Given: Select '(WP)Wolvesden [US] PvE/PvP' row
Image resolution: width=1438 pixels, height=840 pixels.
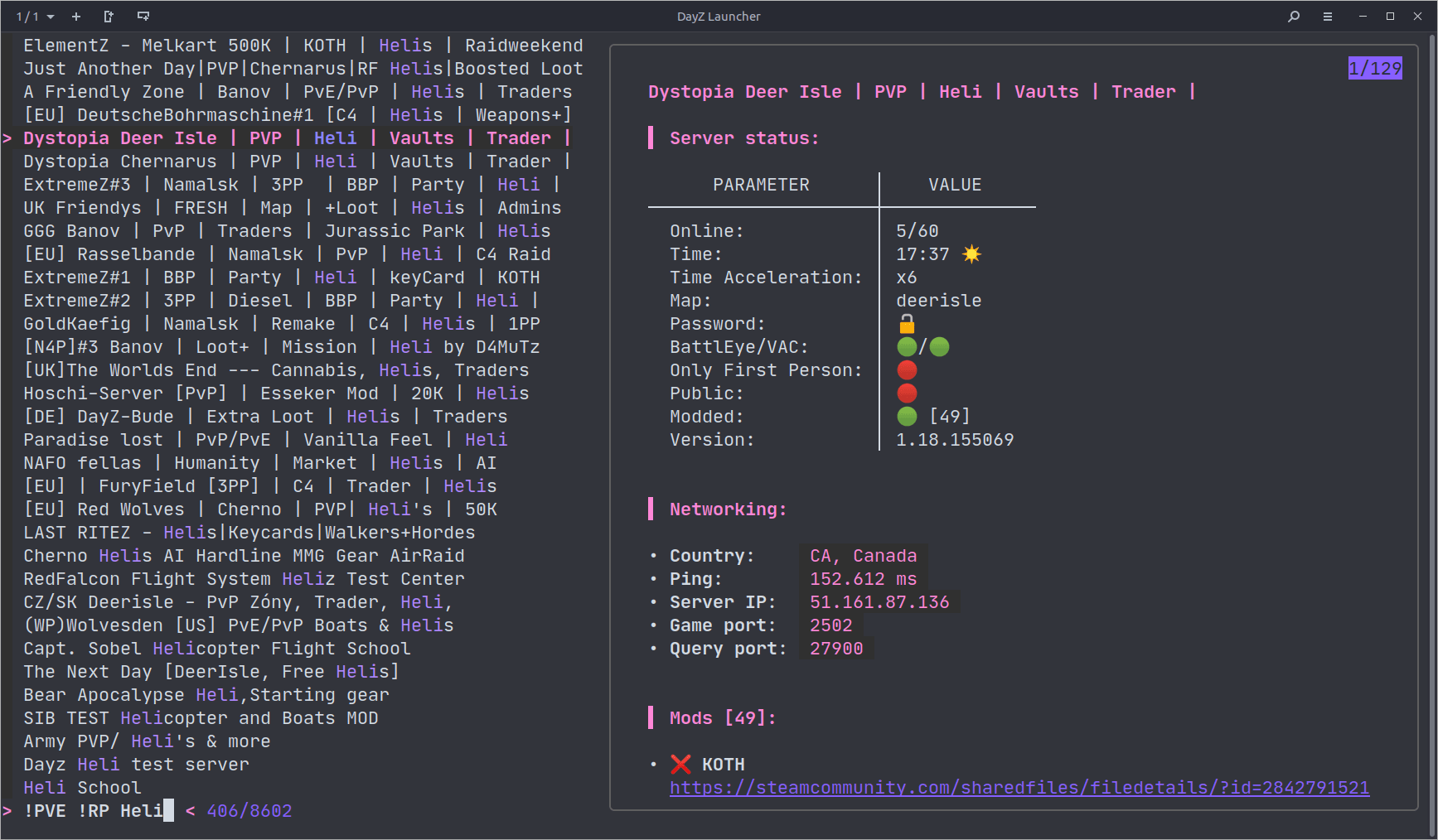Looking at the screenshot, I should pyautogui.click(x=239, y=625).
